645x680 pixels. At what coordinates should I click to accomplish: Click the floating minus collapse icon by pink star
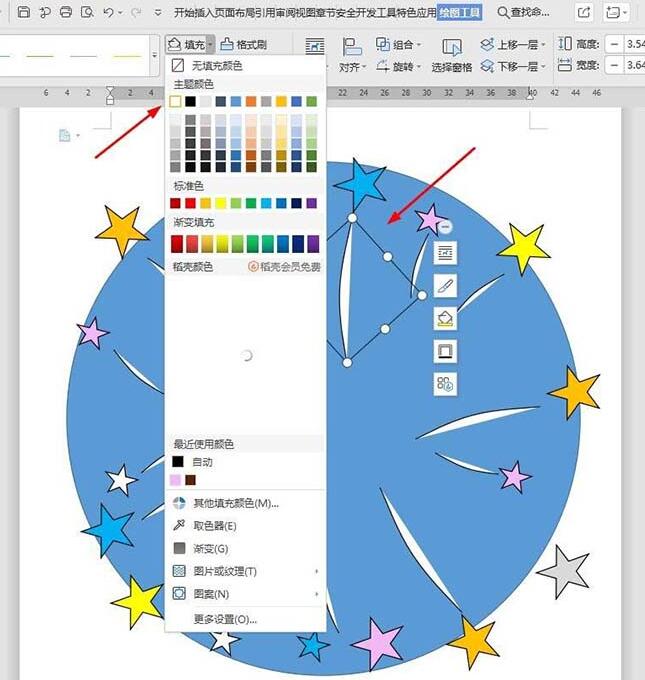[x=445, y=226]
